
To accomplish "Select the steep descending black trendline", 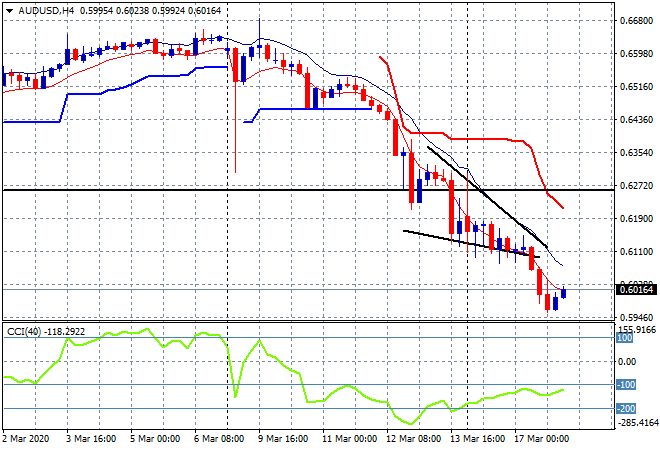I will (487, 197).
